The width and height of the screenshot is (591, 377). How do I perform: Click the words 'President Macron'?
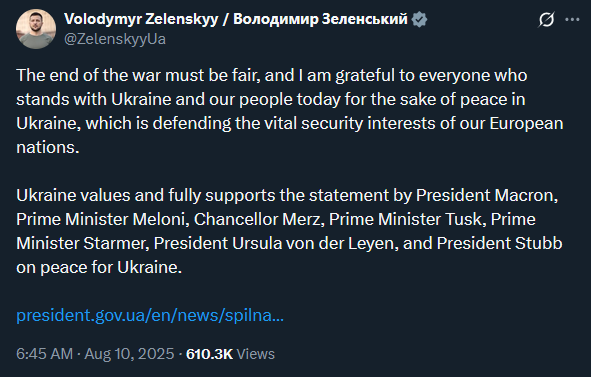(485, 195)
